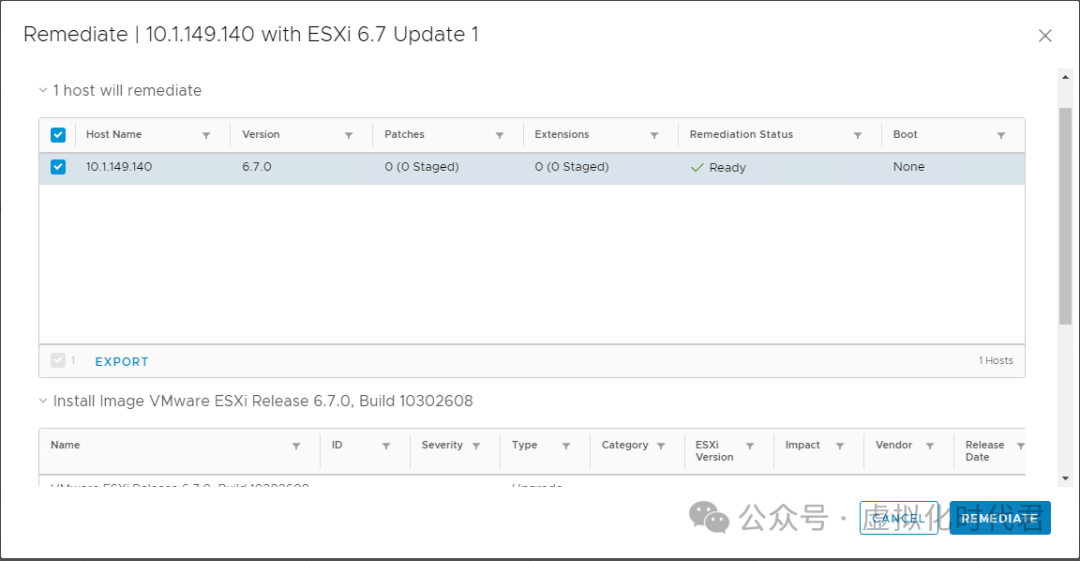1080x561 pixels.
Task: Filter the Release Date column
Action: 1021,446
